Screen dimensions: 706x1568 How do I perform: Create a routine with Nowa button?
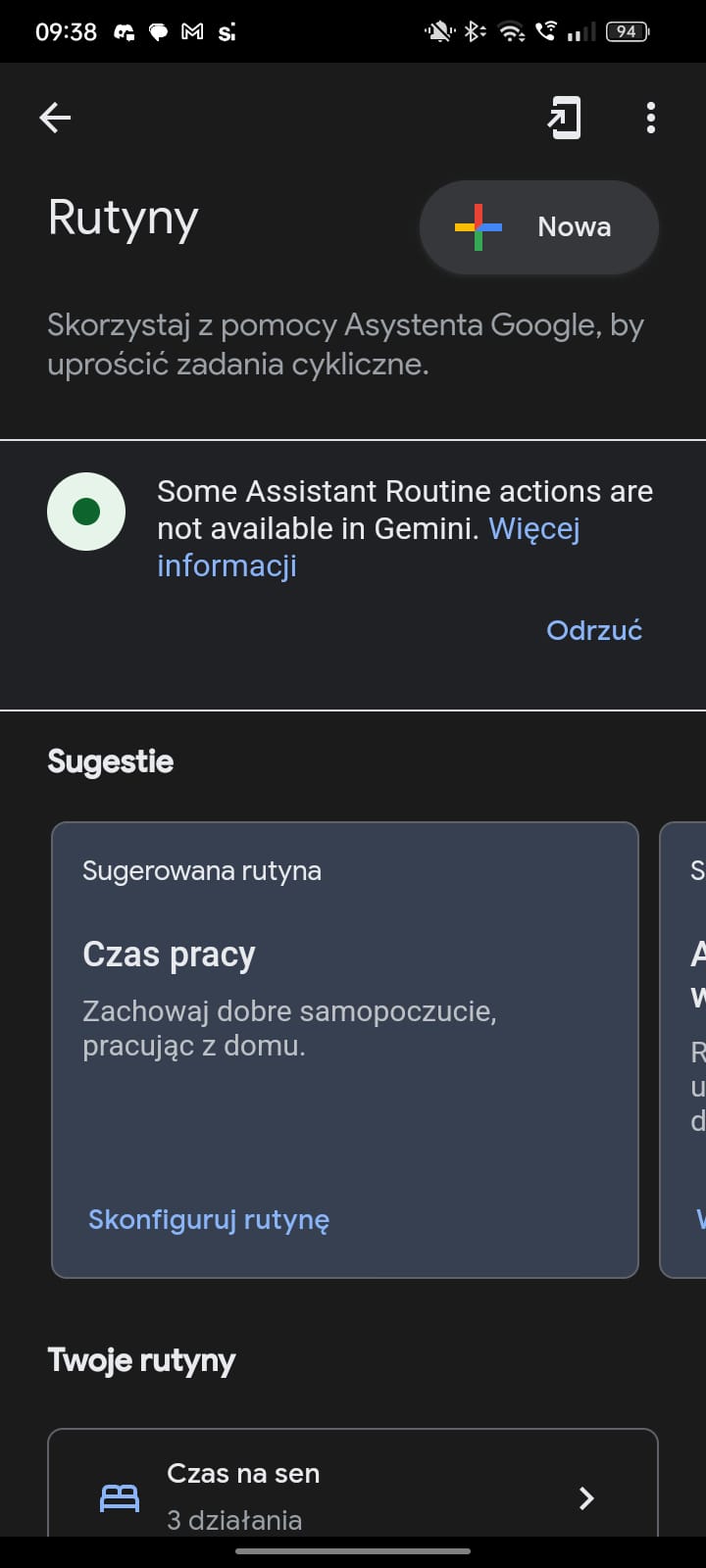click(x=538, y=226)
